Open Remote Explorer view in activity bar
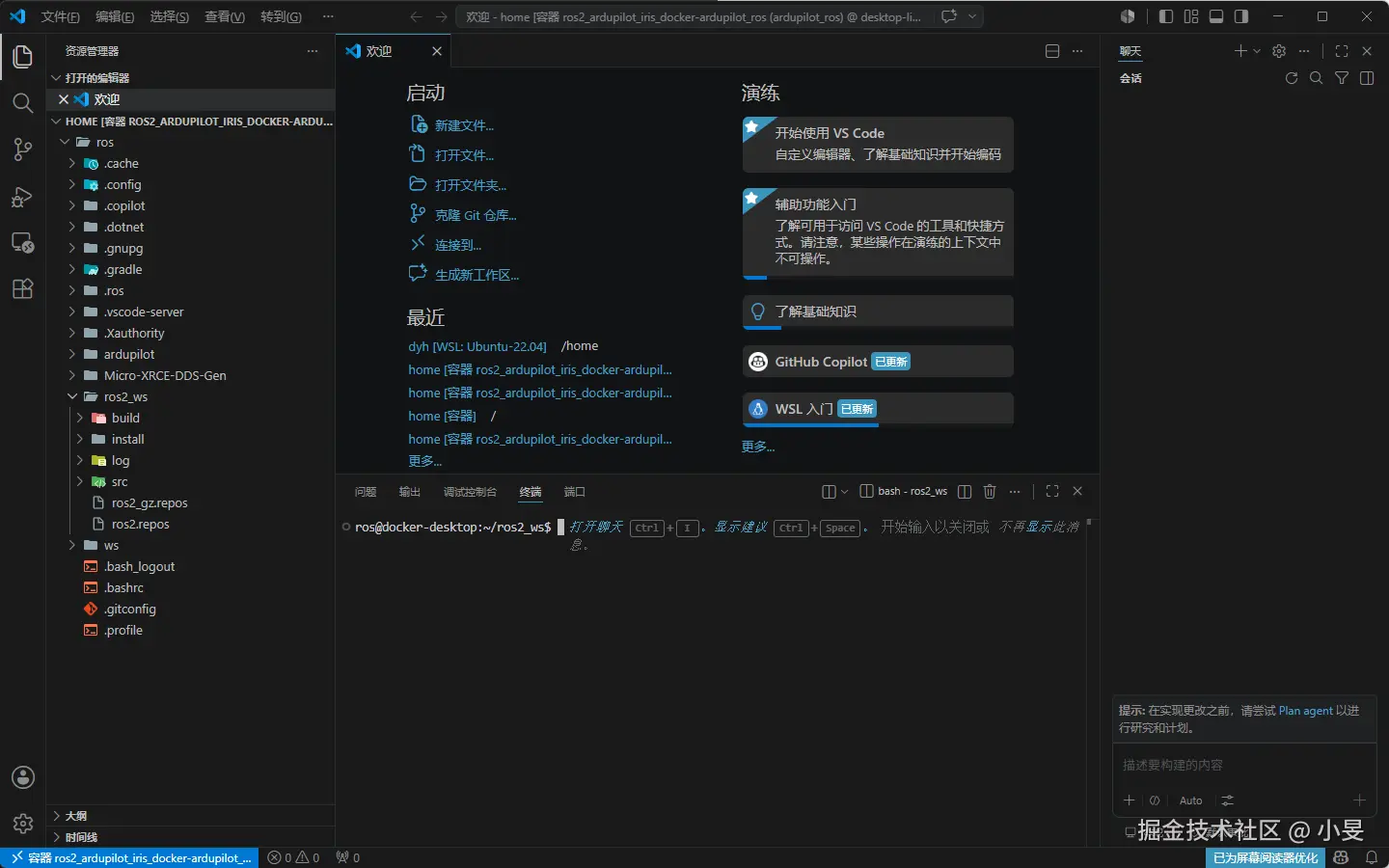Viewport: 1389px width, 868px height. tap(22, 243)
